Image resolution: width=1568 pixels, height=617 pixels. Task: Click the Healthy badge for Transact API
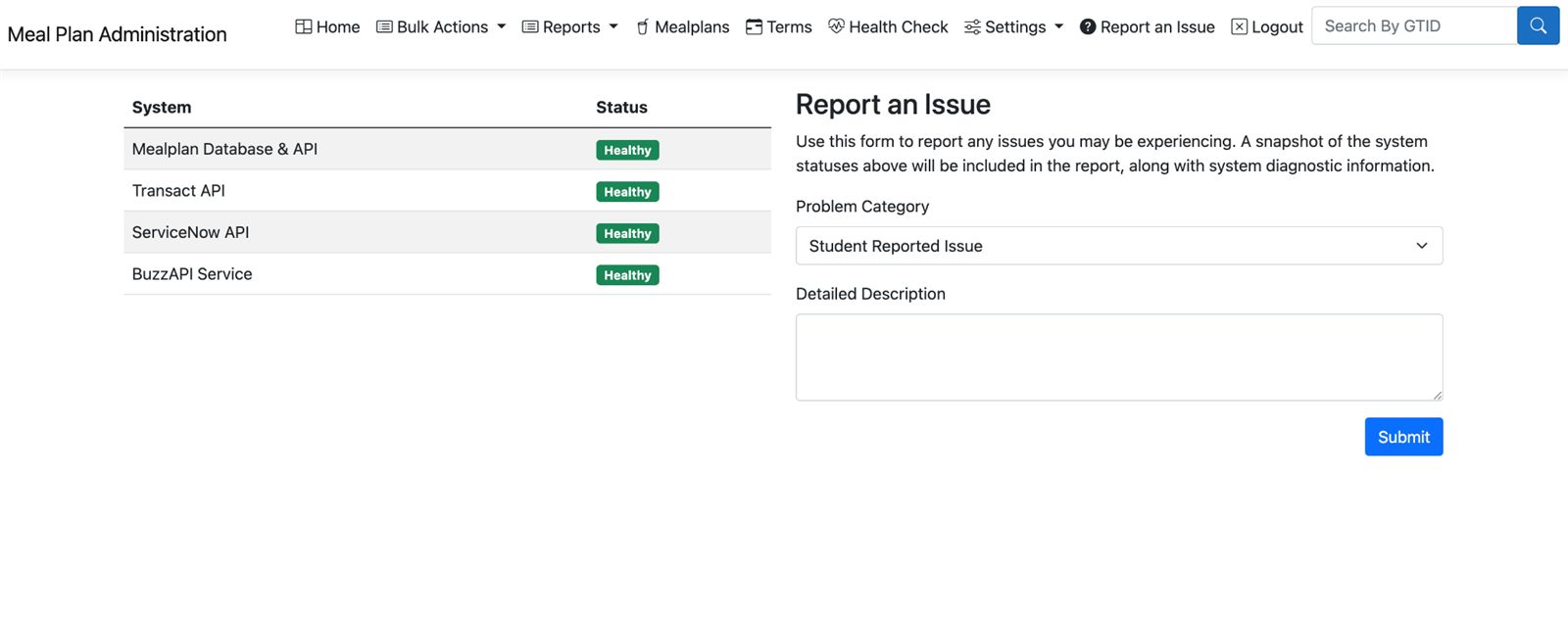627,192
